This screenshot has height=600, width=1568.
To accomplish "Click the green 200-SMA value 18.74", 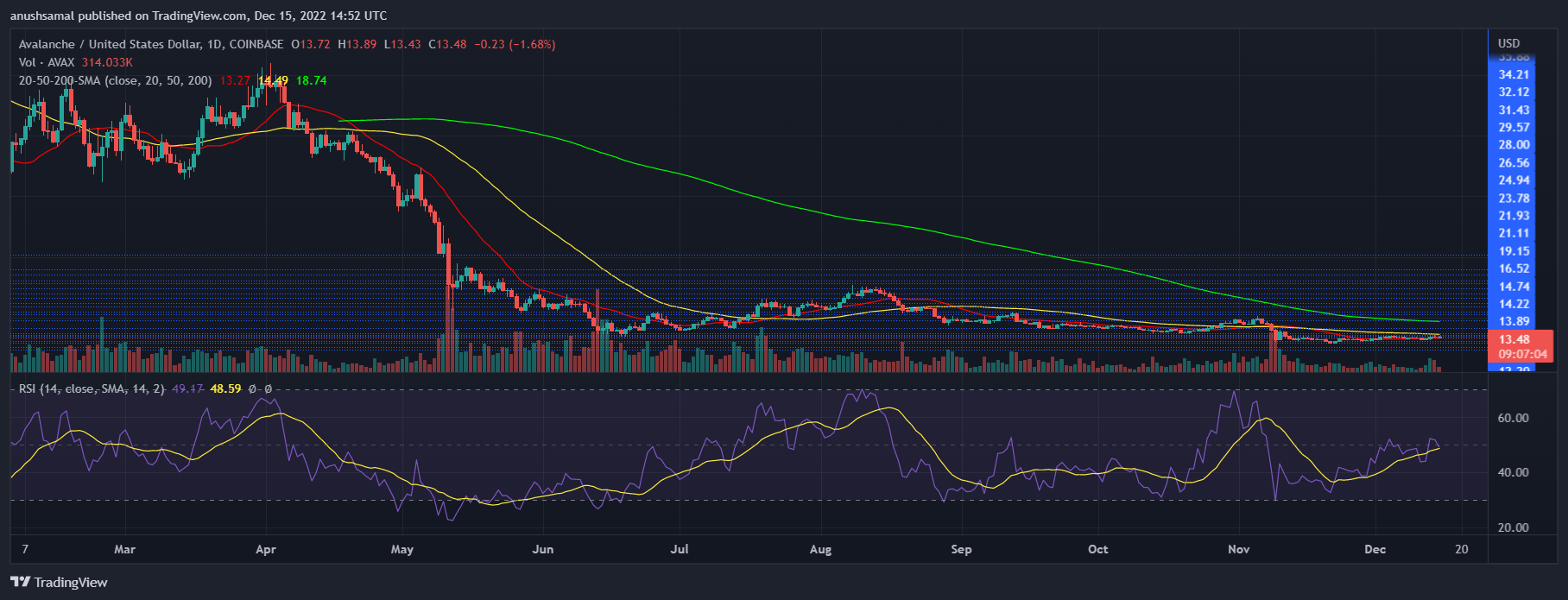I will 311,80.
